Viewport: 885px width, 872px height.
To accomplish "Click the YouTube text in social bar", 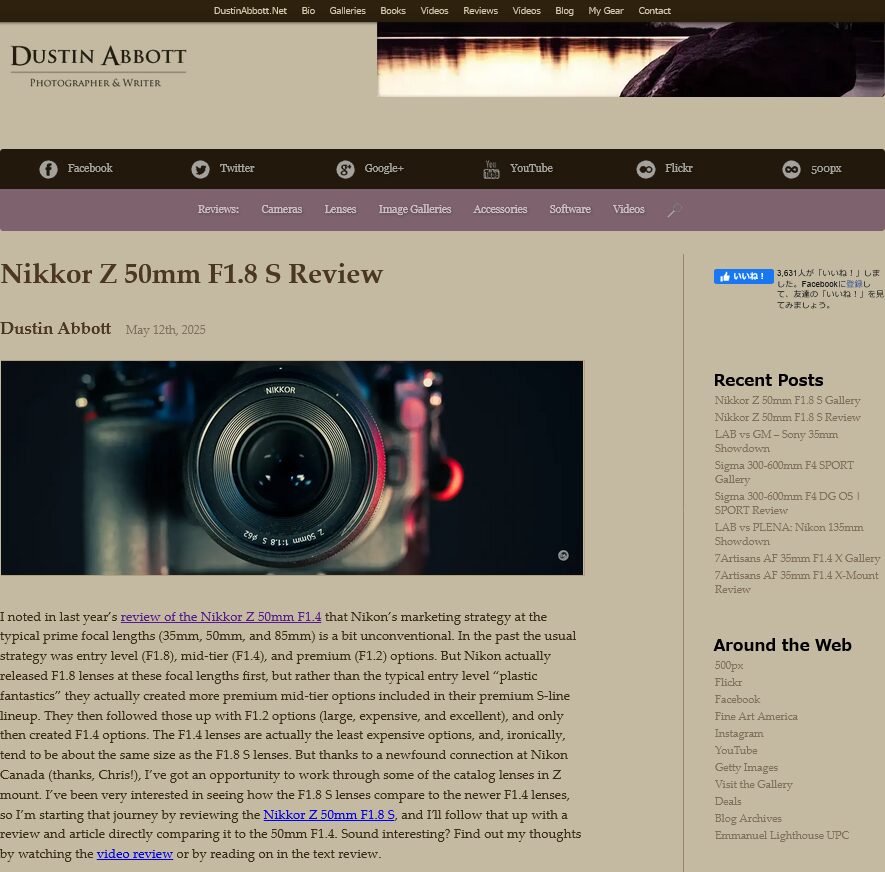I will [531, 168].
